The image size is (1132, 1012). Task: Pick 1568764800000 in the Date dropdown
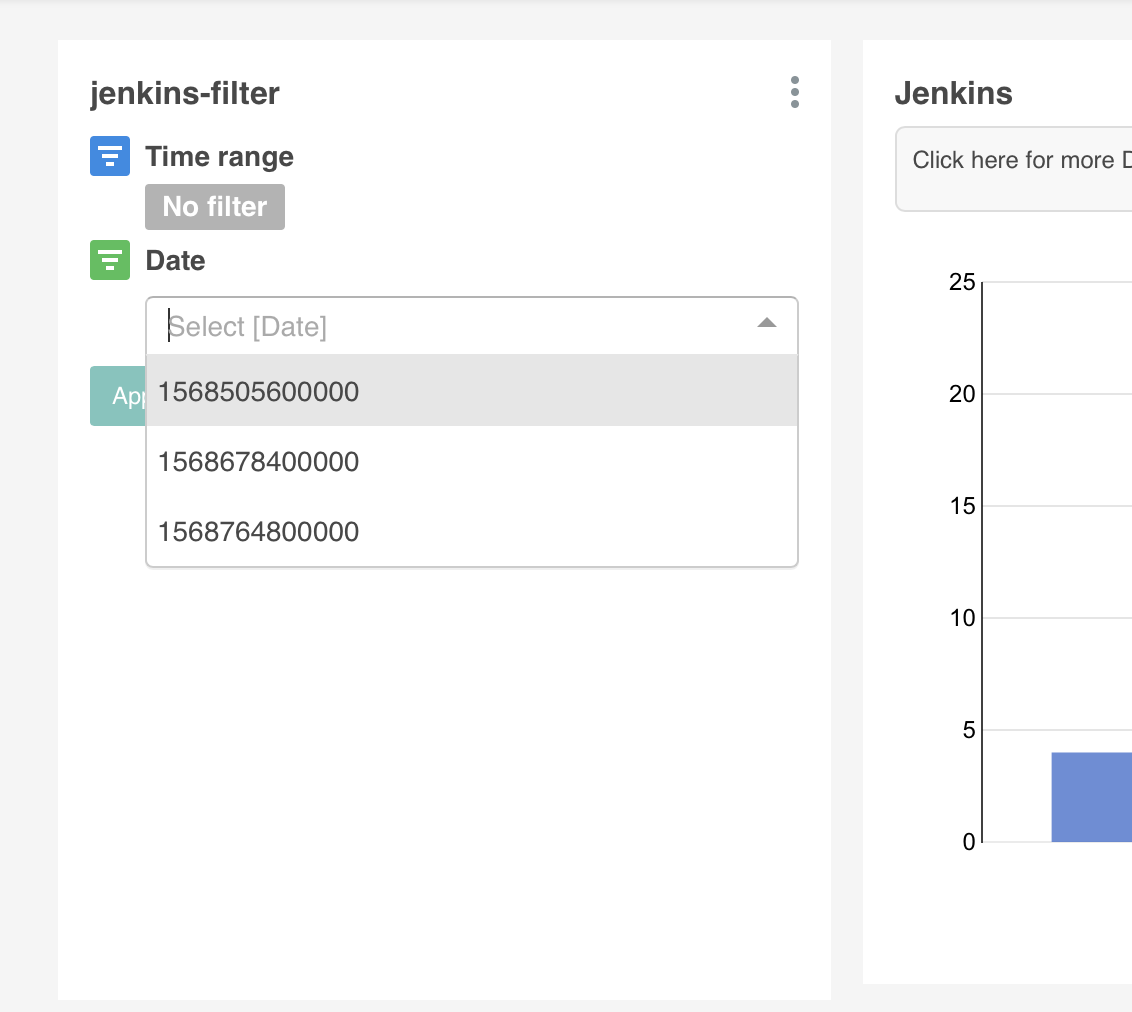[x=258, y=531]
